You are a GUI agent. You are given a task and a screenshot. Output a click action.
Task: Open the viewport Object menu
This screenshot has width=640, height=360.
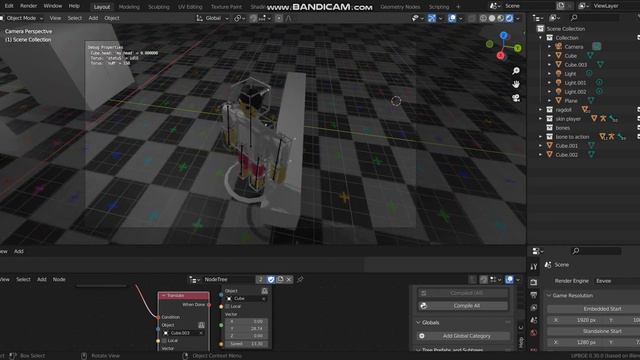pos(112,18)
